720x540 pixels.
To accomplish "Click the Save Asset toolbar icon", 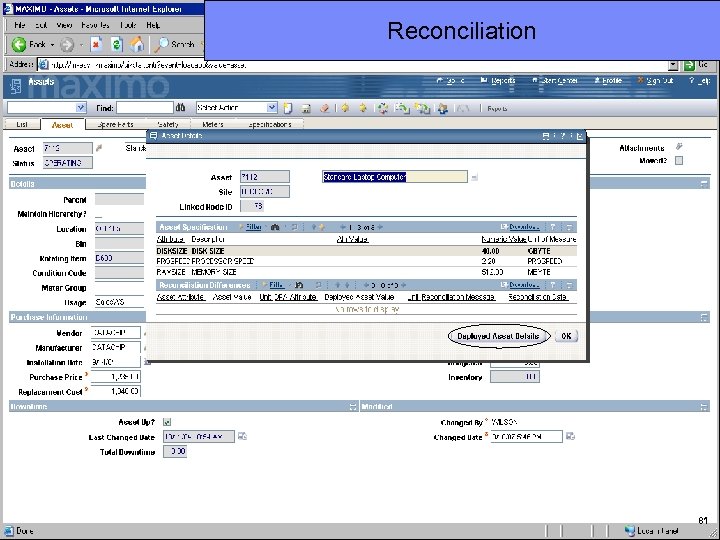I will point(306,108).
